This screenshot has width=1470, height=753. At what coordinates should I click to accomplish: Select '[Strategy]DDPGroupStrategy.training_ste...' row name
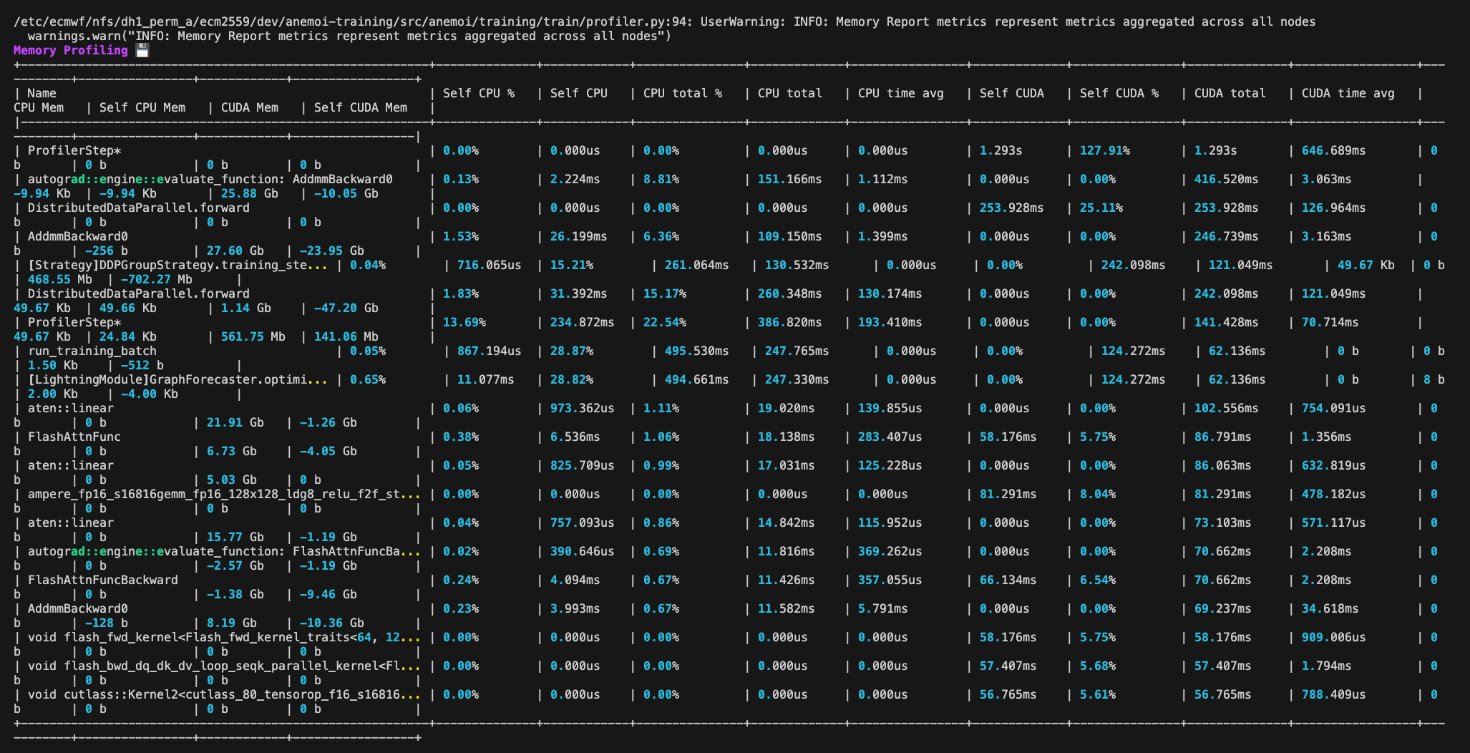pyautogui.click(x=178, y=265)
